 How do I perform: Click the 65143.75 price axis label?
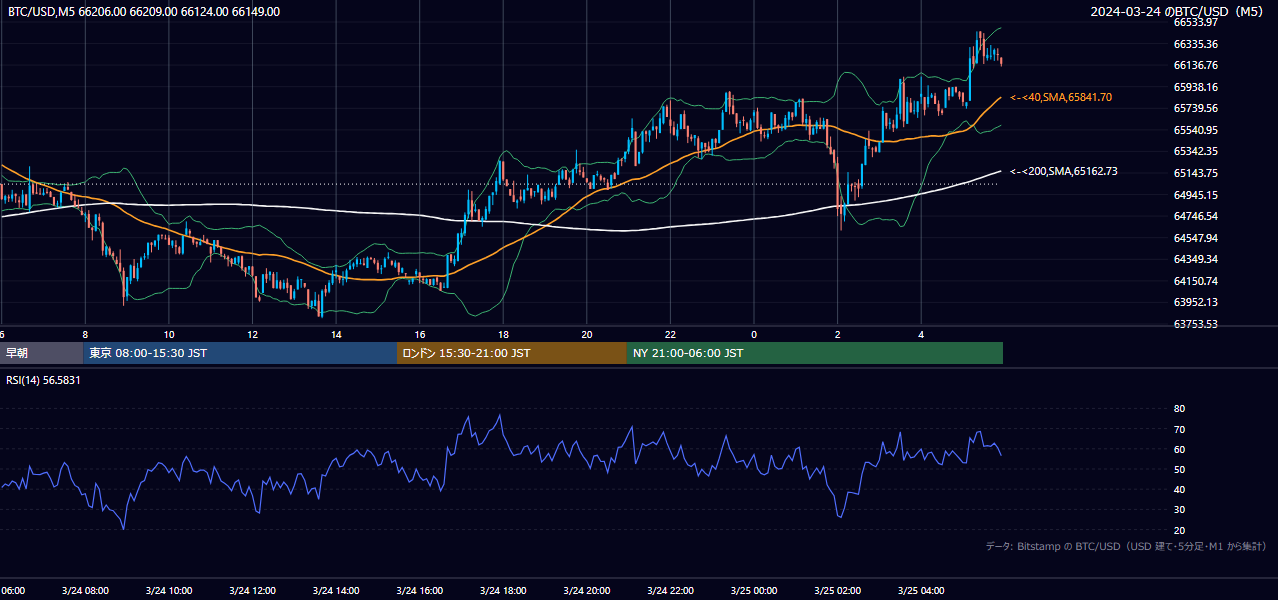pos(1195,173)
